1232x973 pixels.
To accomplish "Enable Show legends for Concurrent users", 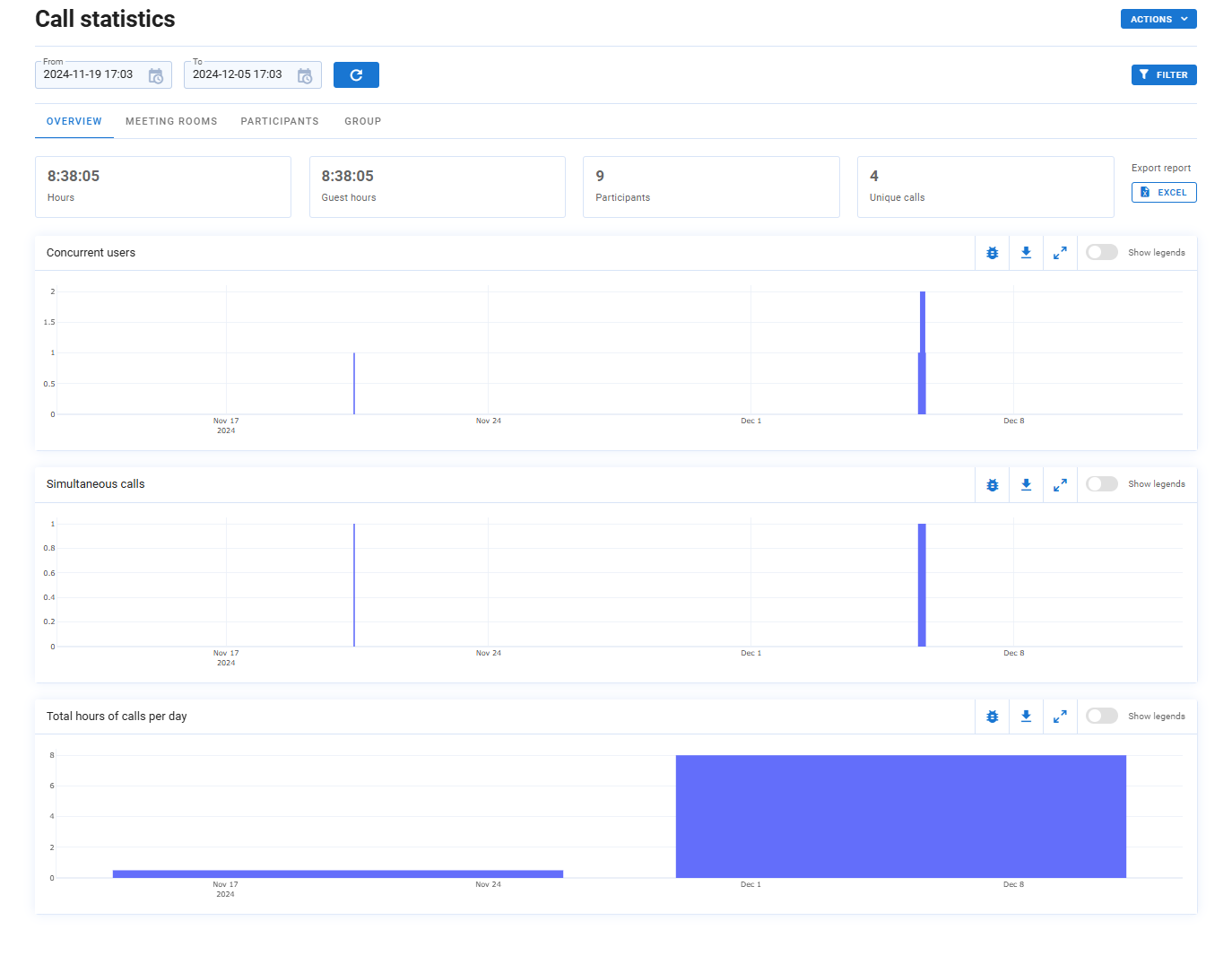I will click(1101, 253).
